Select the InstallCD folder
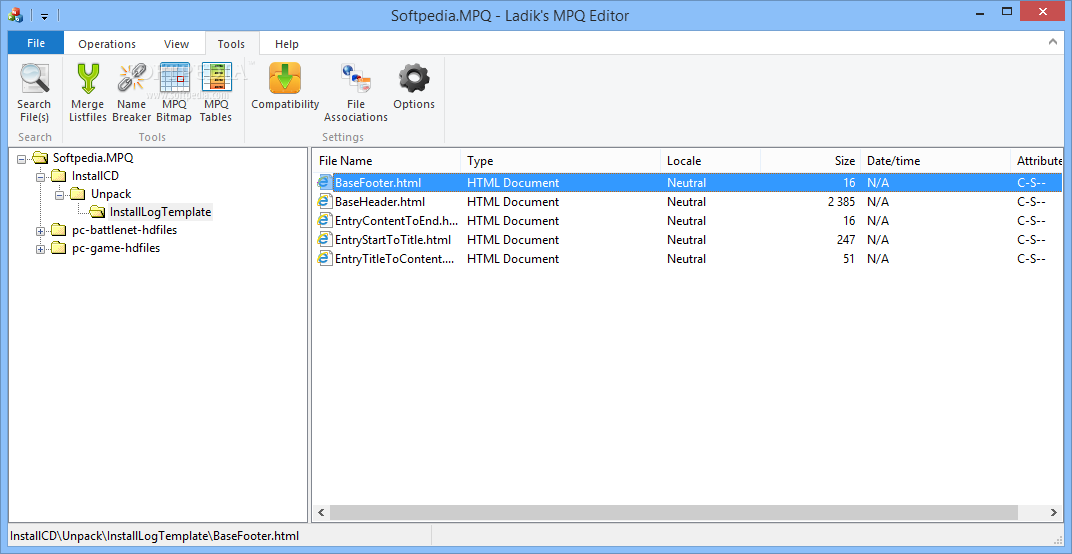 [95, 176]
